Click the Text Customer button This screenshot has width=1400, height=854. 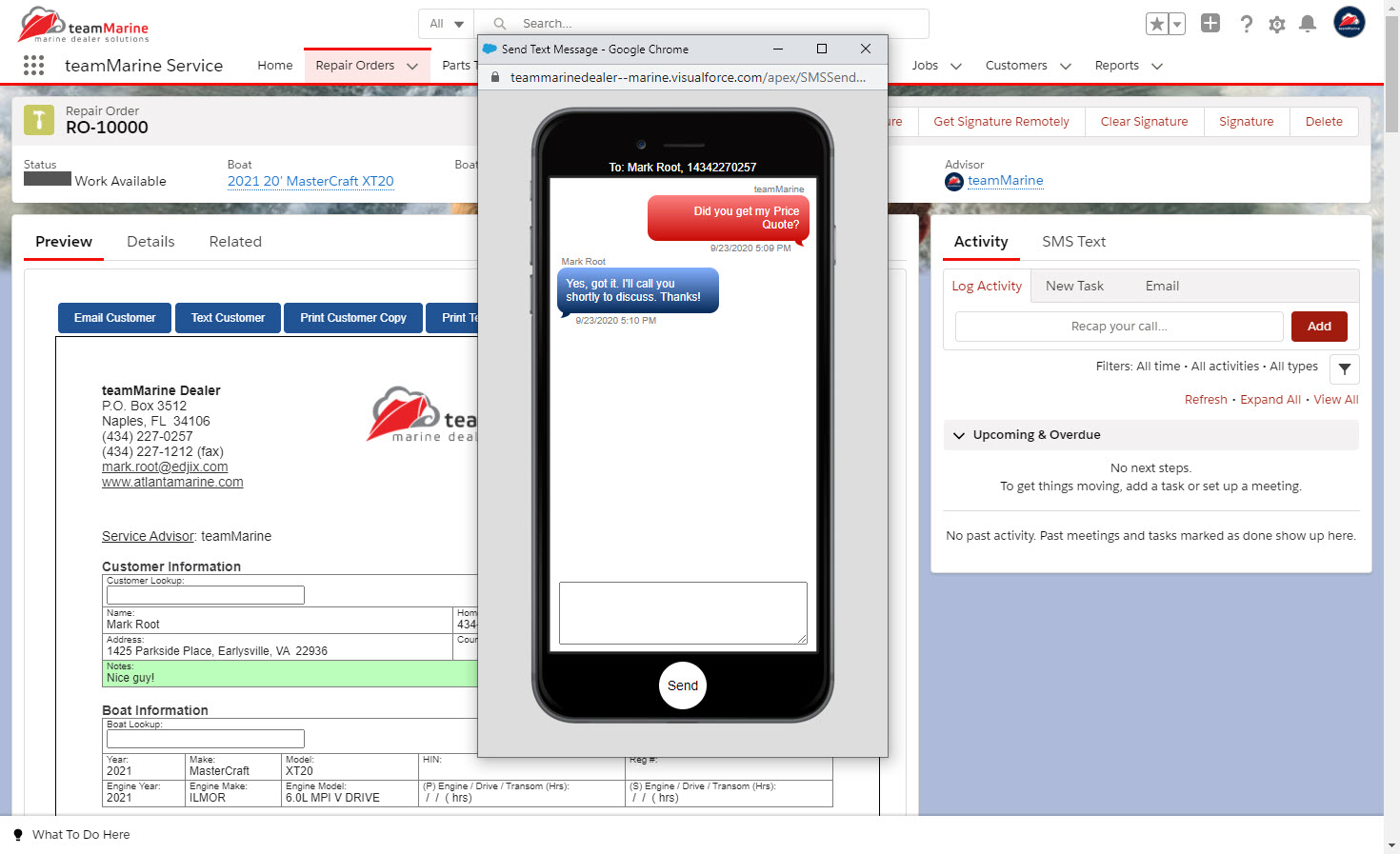(228, 318)
